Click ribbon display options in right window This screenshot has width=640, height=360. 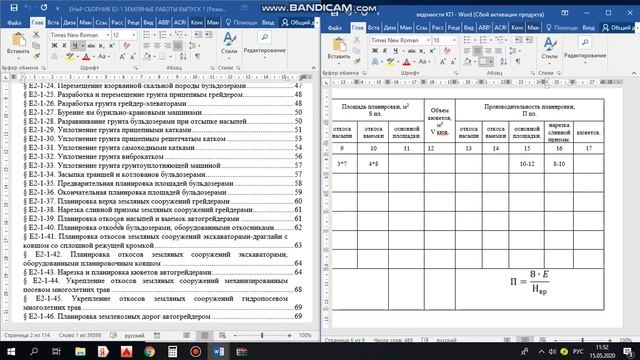coord(565,13)
